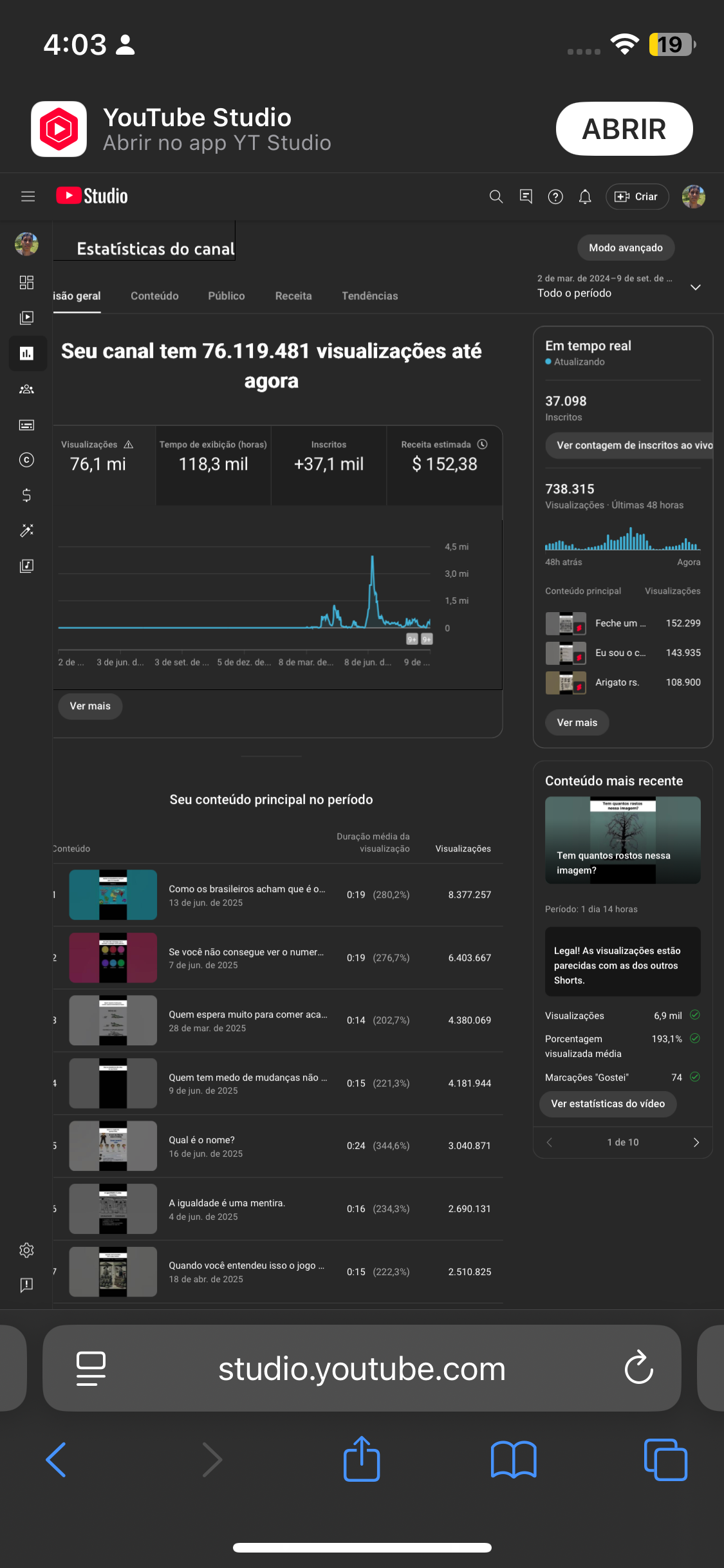Screen dimensions: 724x1568
Task: Reload the page in Safari address bar
Action: [x=638, y=1368]
